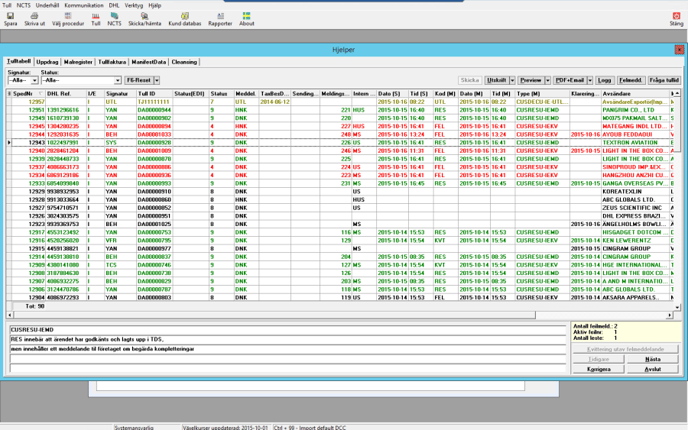Image resolution: width=688 pixels, height=430 pixels.
Task: Click the table vertical scrollbar down arrow
Action: click(677, 307)
